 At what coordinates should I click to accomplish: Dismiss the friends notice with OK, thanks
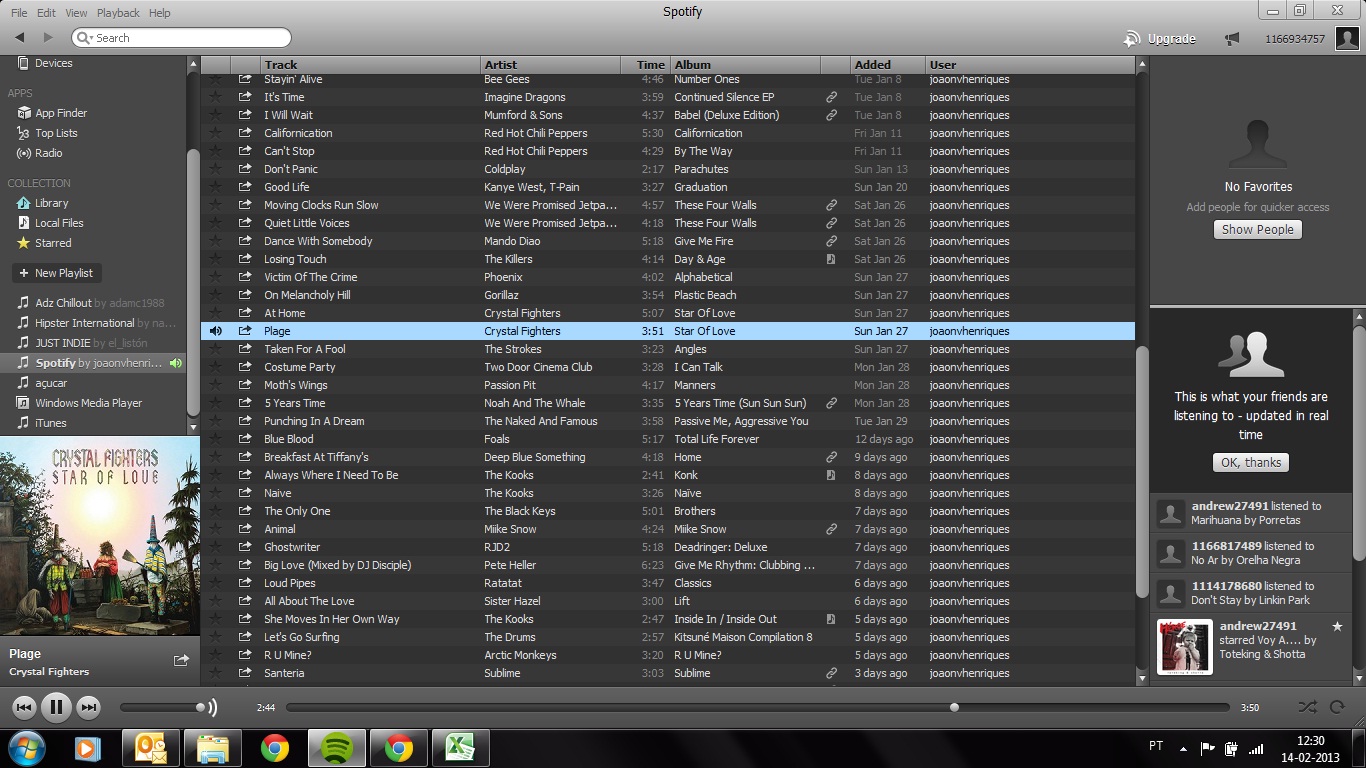pyautogui.click(x=1250, y=462)
